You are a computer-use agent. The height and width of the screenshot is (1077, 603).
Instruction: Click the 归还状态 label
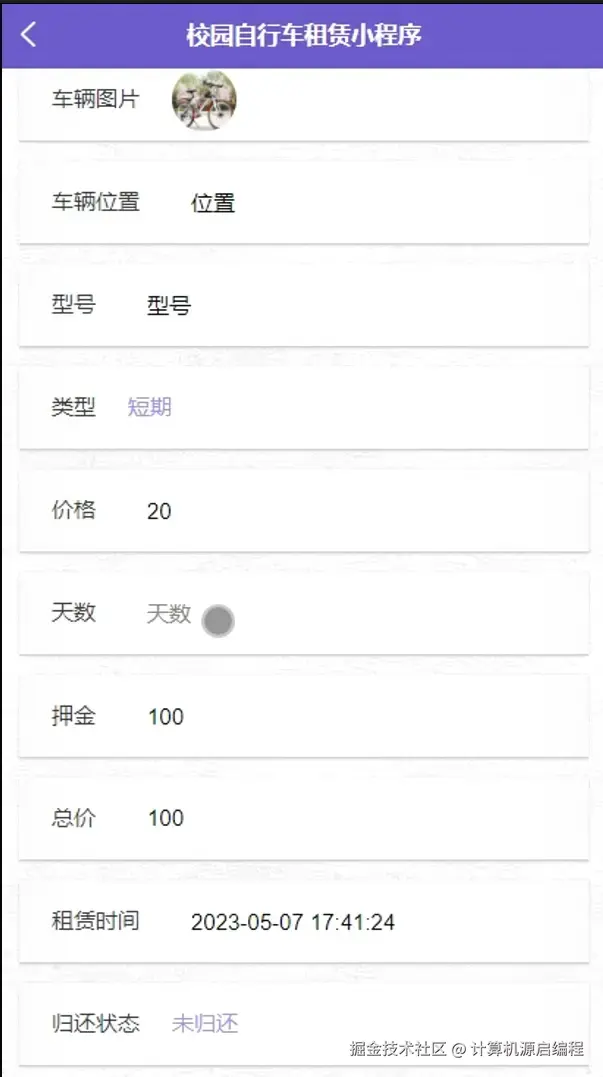pyautogui.click(x=96, y=1023)
